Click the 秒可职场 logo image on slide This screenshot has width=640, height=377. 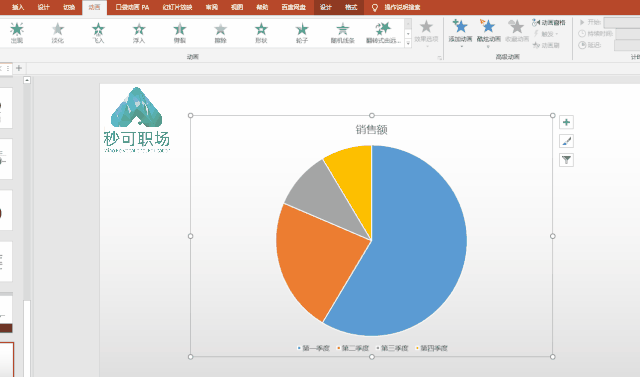137,120
